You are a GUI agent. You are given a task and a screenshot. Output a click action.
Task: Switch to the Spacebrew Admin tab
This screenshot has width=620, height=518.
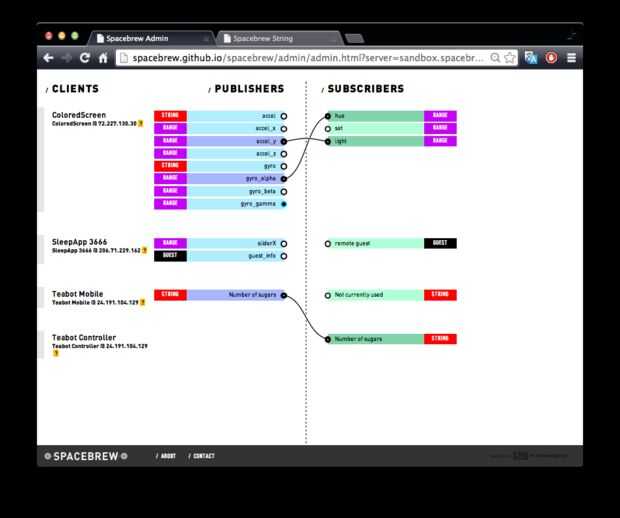pyautogui.click(x=151, y=38)
